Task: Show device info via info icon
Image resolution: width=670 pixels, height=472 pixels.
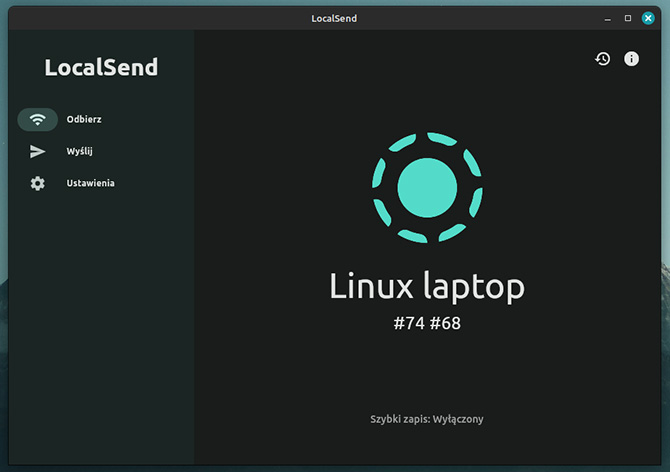Action: (x=632, y=59)
